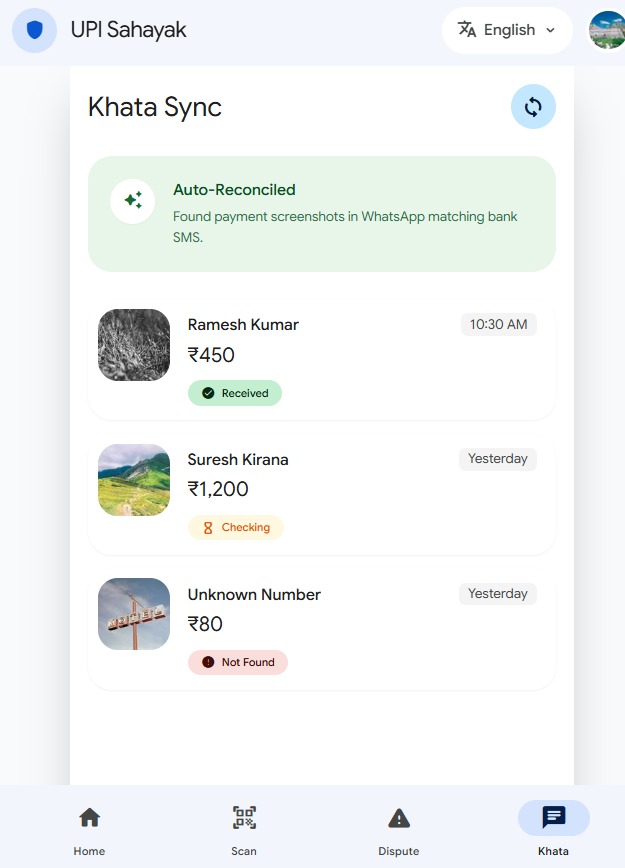Open the user profile avatar
625x868 pixels.
click(606, 30)
